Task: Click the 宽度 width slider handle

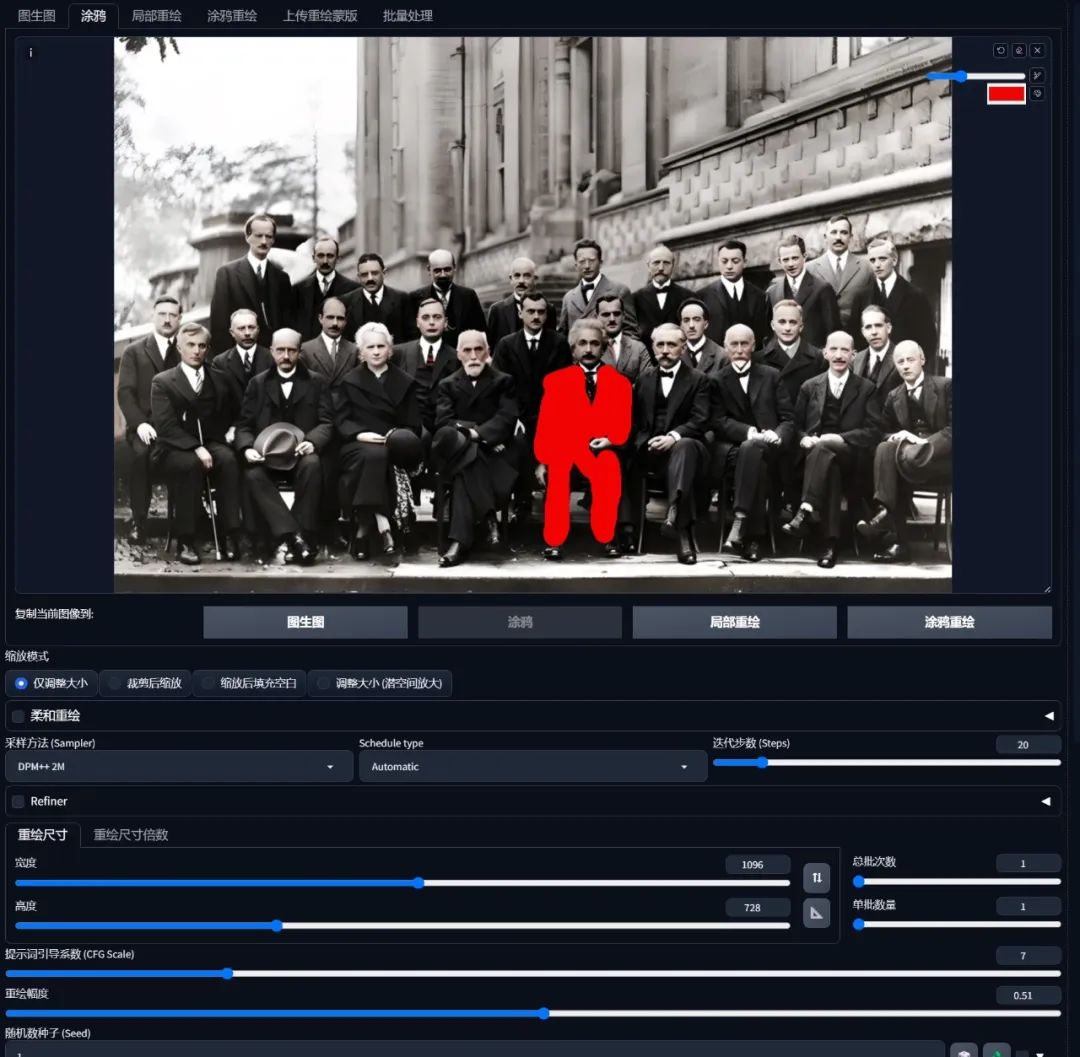Action: (418, 883)
